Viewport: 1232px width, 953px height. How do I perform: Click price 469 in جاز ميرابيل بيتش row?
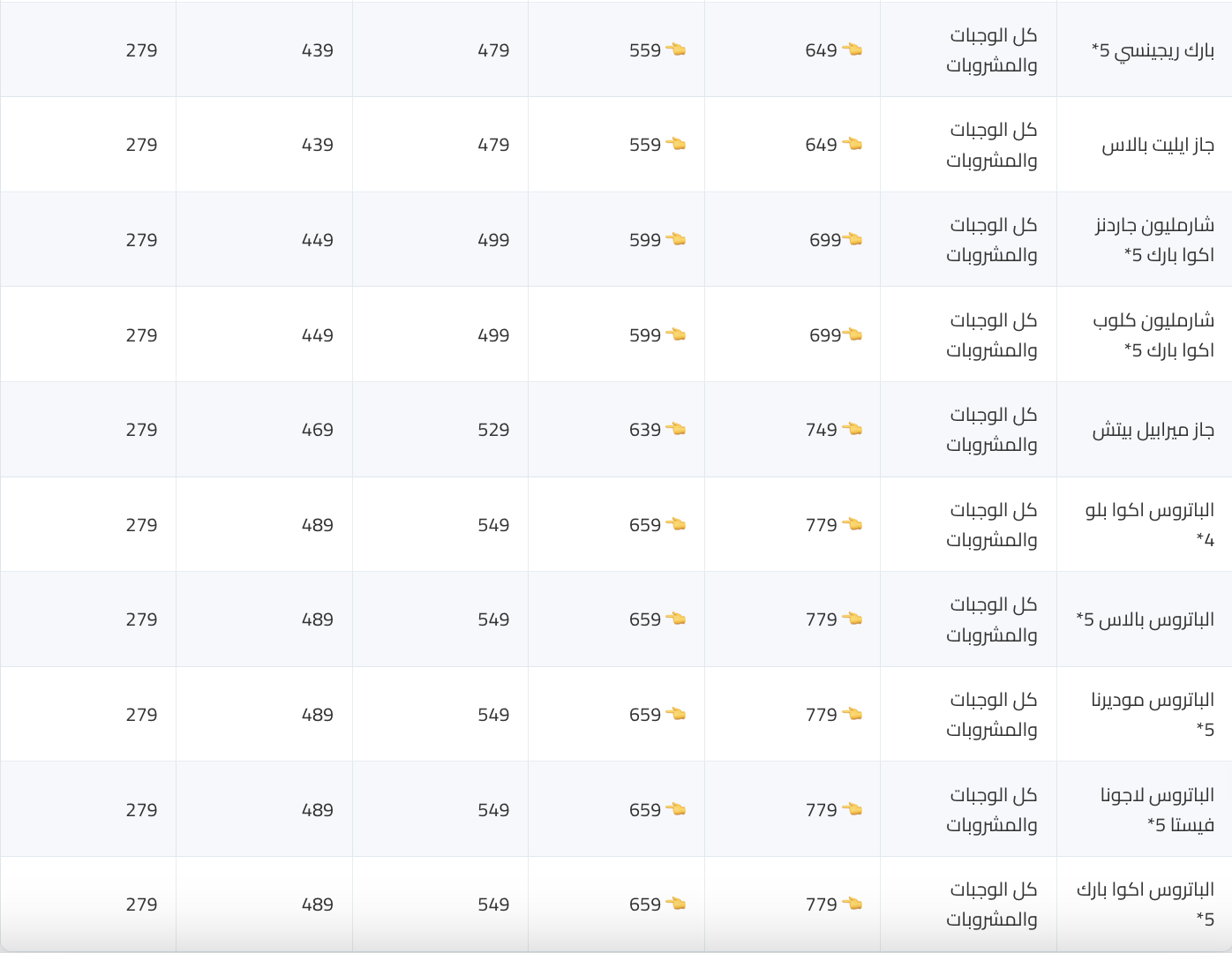318,430
